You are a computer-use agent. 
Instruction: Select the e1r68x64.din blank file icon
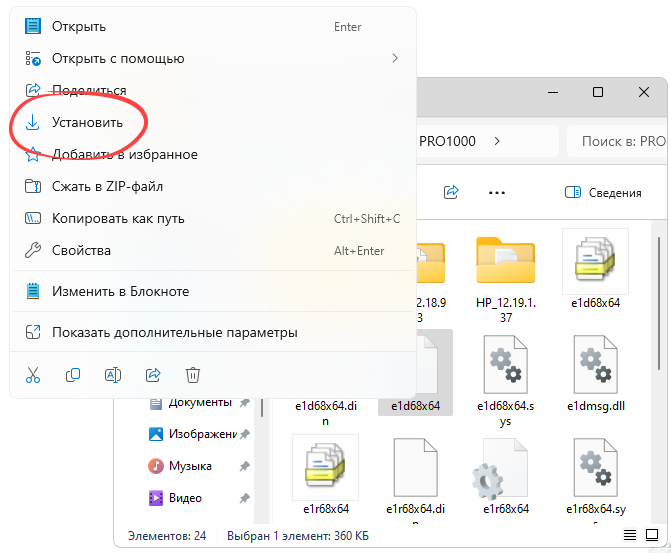pos(415,467)
